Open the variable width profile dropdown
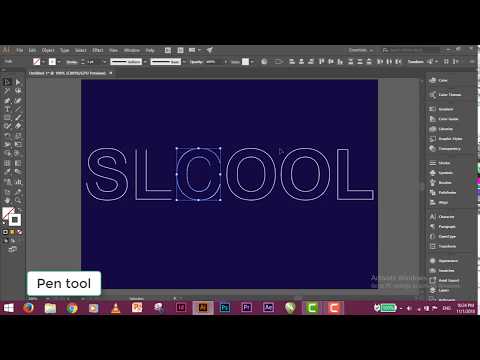 click(x=145, y=62)
